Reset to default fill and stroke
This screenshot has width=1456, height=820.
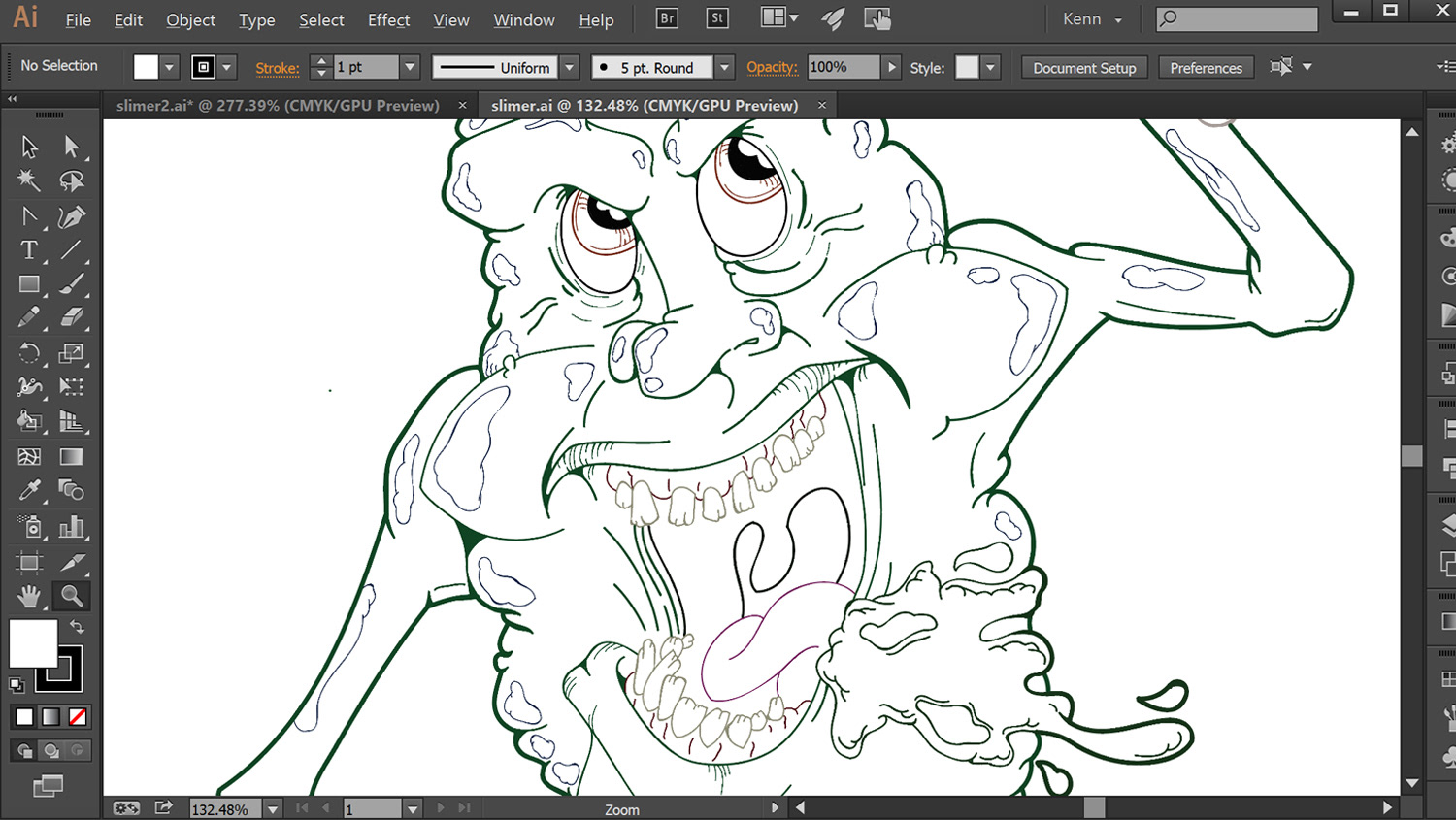17,685
